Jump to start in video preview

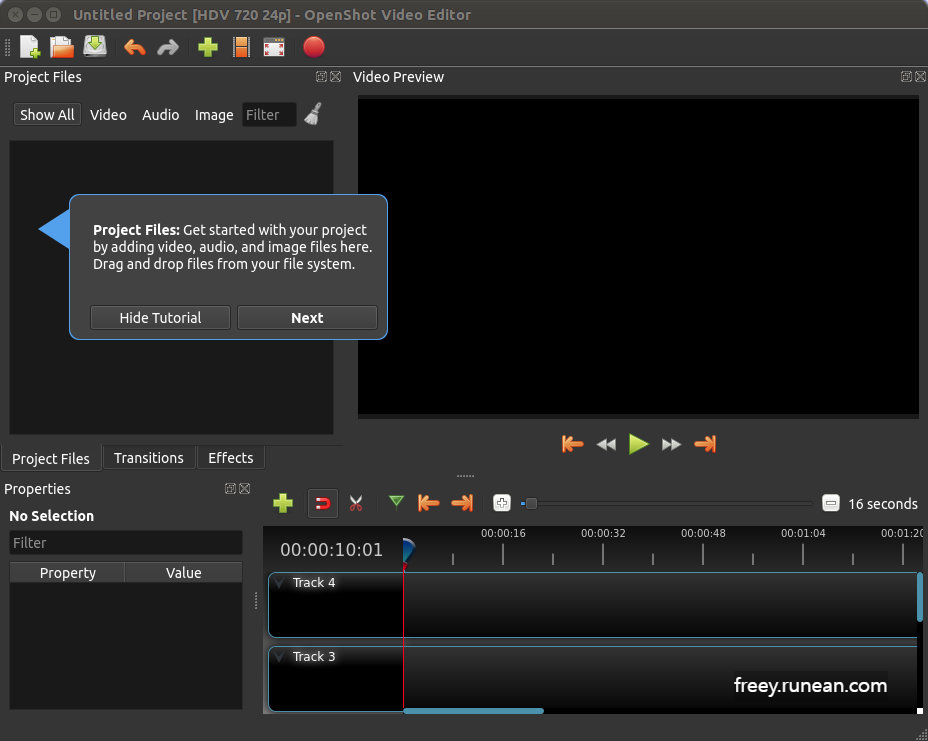point(572,444)
